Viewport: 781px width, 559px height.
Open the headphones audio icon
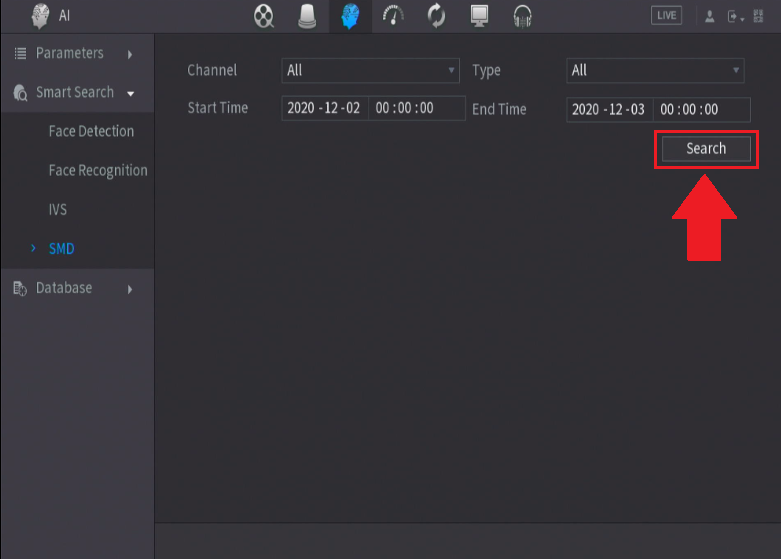click(x=522, y=16)
